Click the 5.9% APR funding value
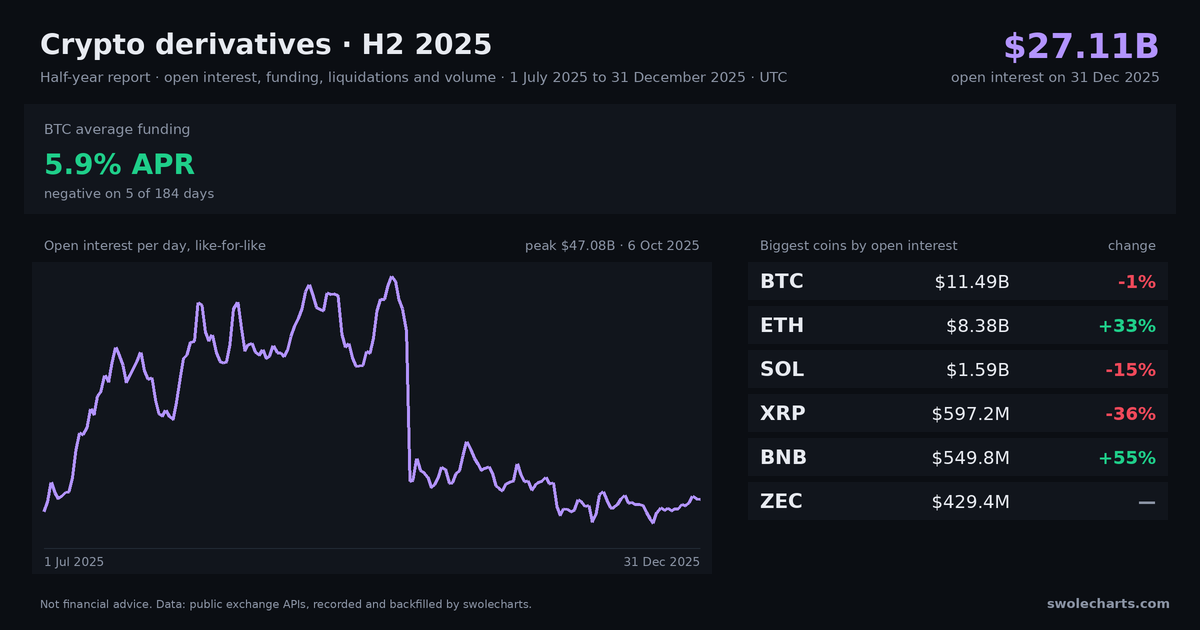This screenshot has width=1200, height=630. coord(119,165)
